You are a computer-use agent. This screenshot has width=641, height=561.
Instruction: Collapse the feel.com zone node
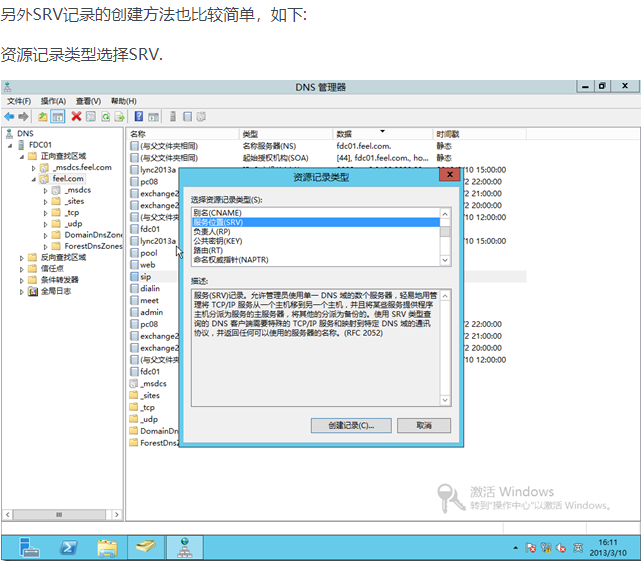[34, 179]
